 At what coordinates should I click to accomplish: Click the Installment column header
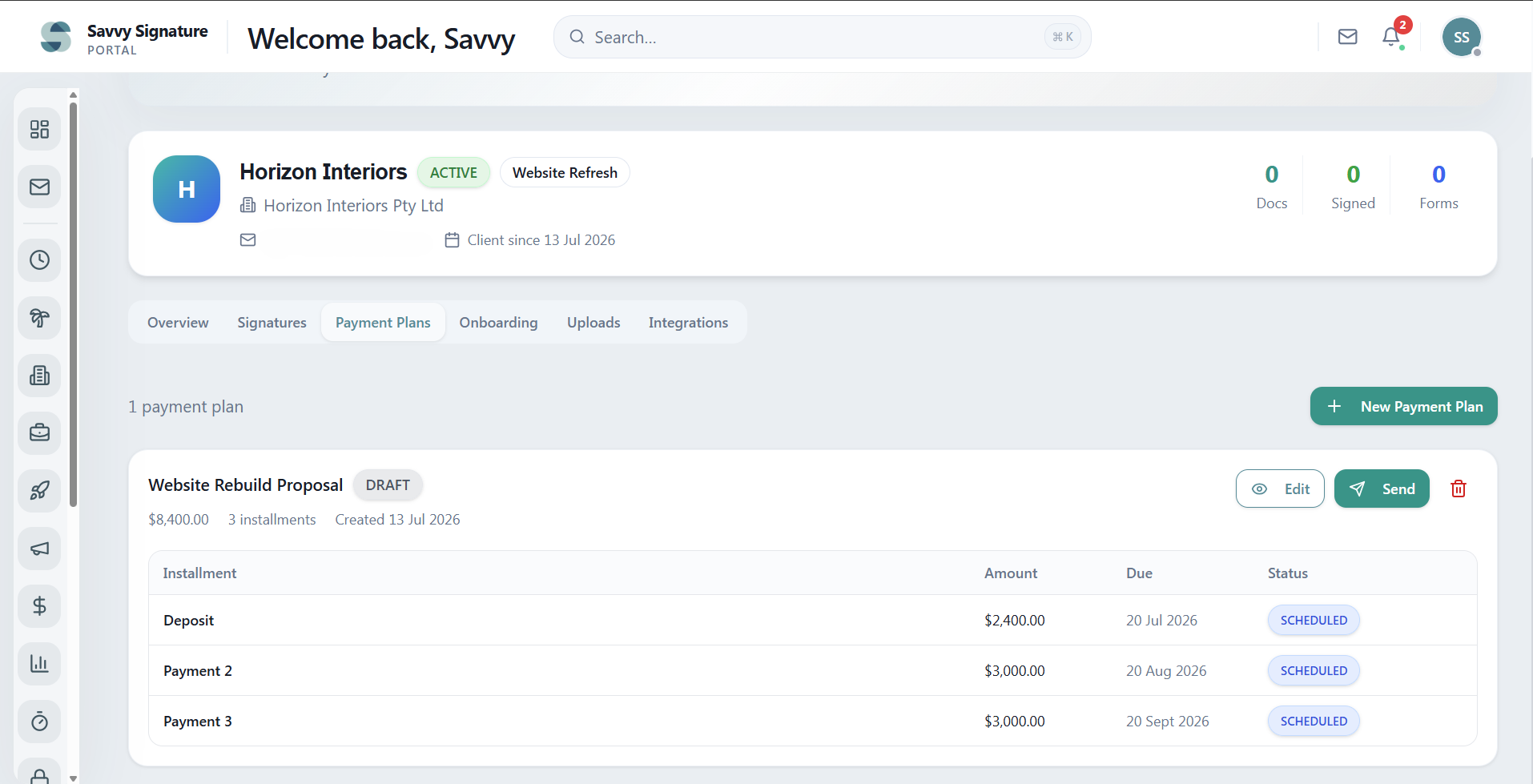coord(199,573)
